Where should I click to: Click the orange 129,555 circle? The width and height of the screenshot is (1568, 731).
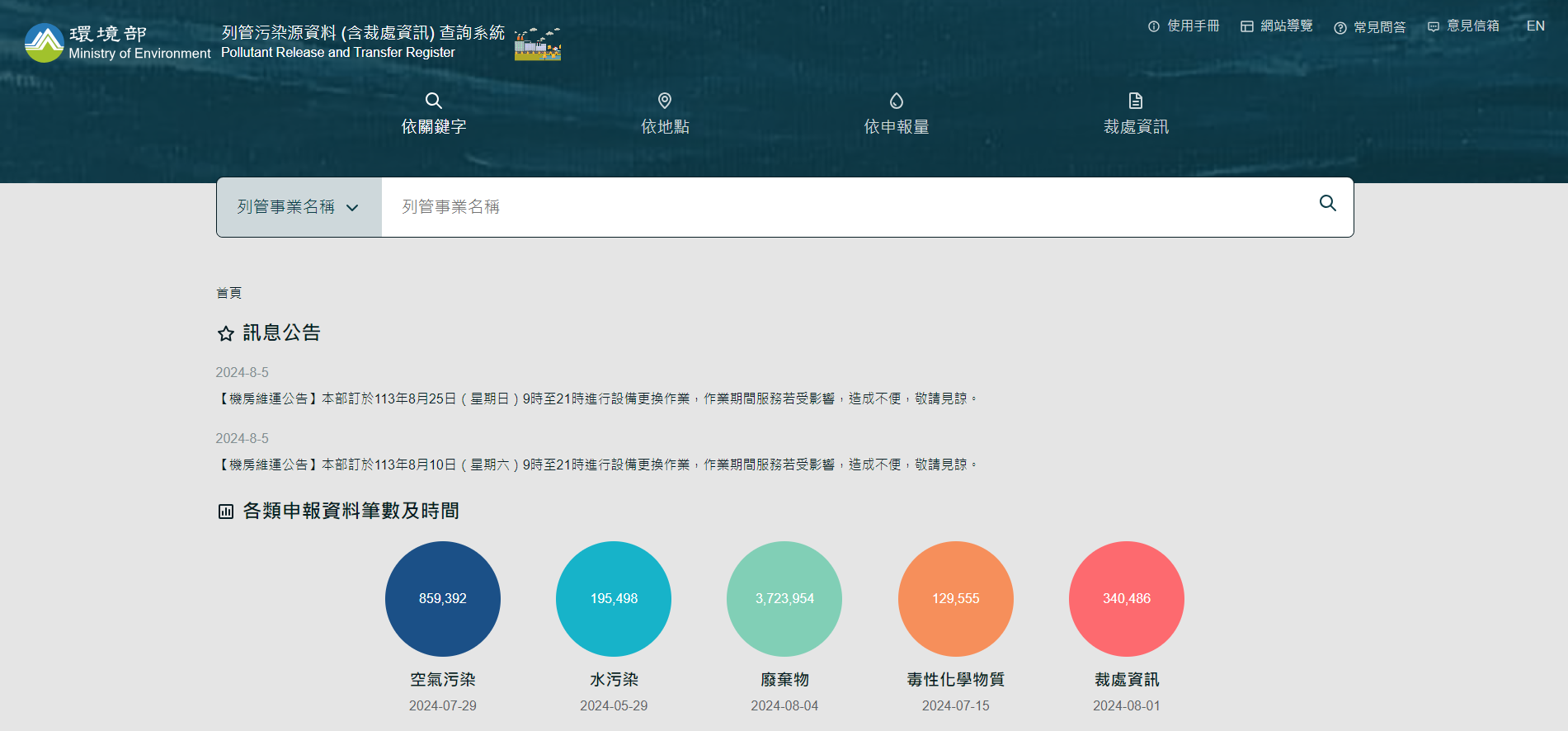[x=956, y=599]
